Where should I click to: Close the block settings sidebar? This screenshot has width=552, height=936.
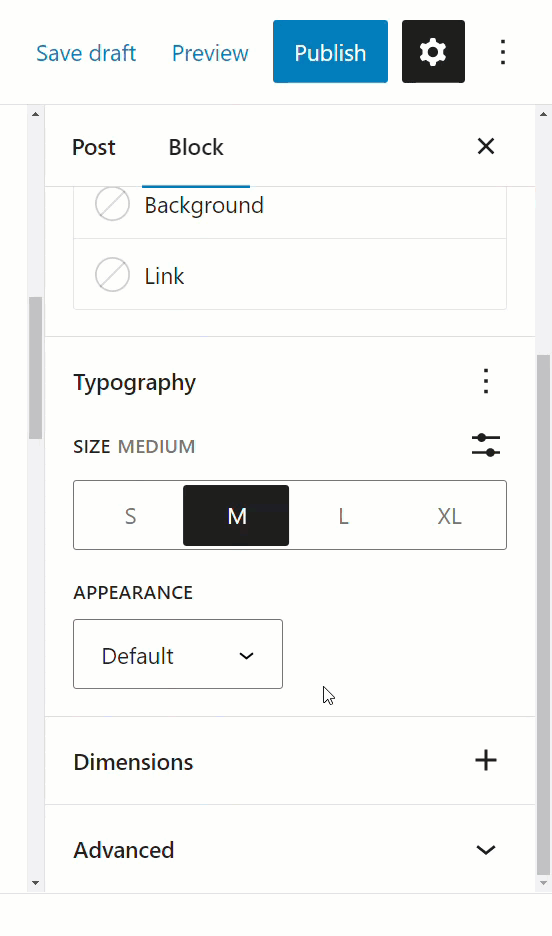(x=486, y=146)
